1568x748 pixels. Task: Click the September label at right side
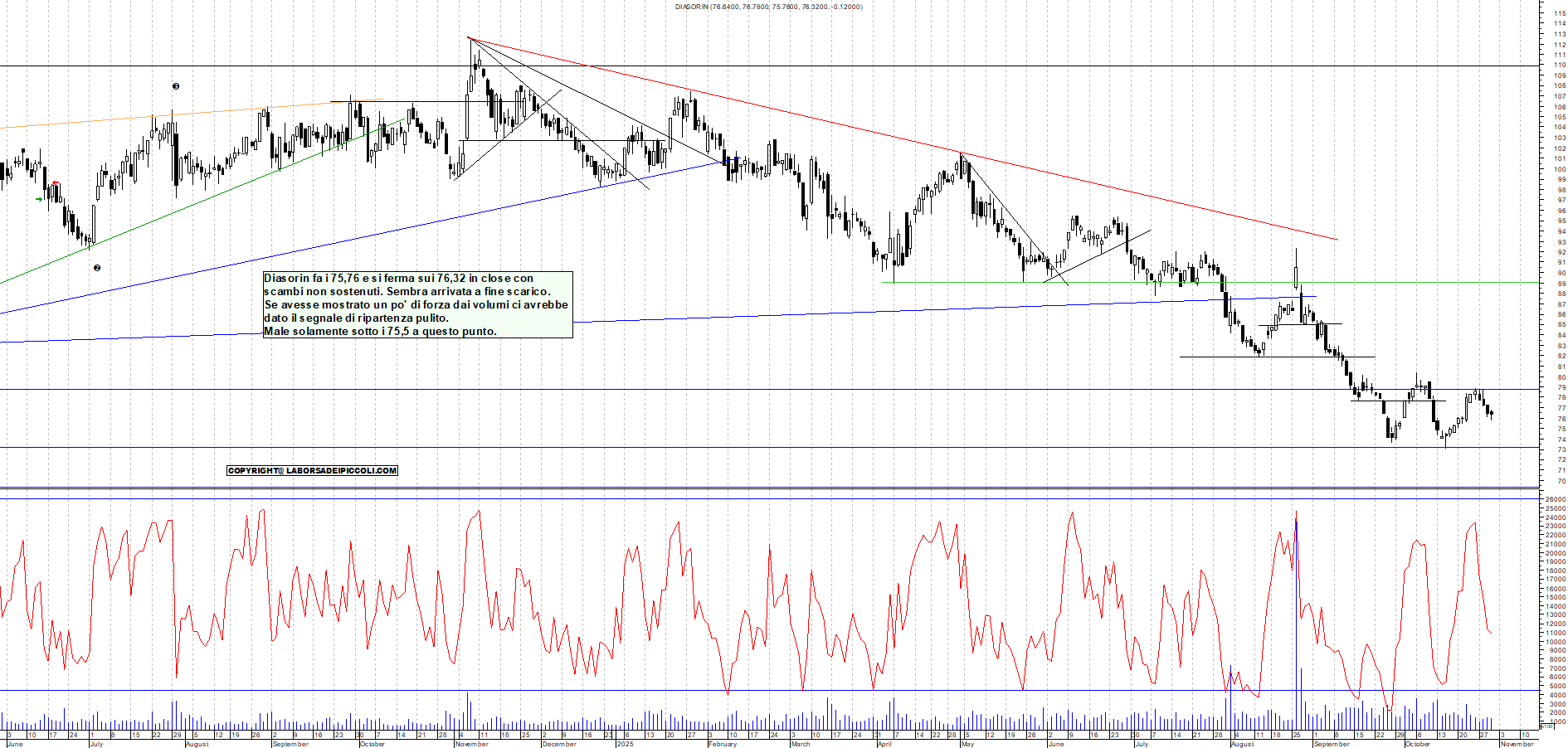(x=1331, y=744)
